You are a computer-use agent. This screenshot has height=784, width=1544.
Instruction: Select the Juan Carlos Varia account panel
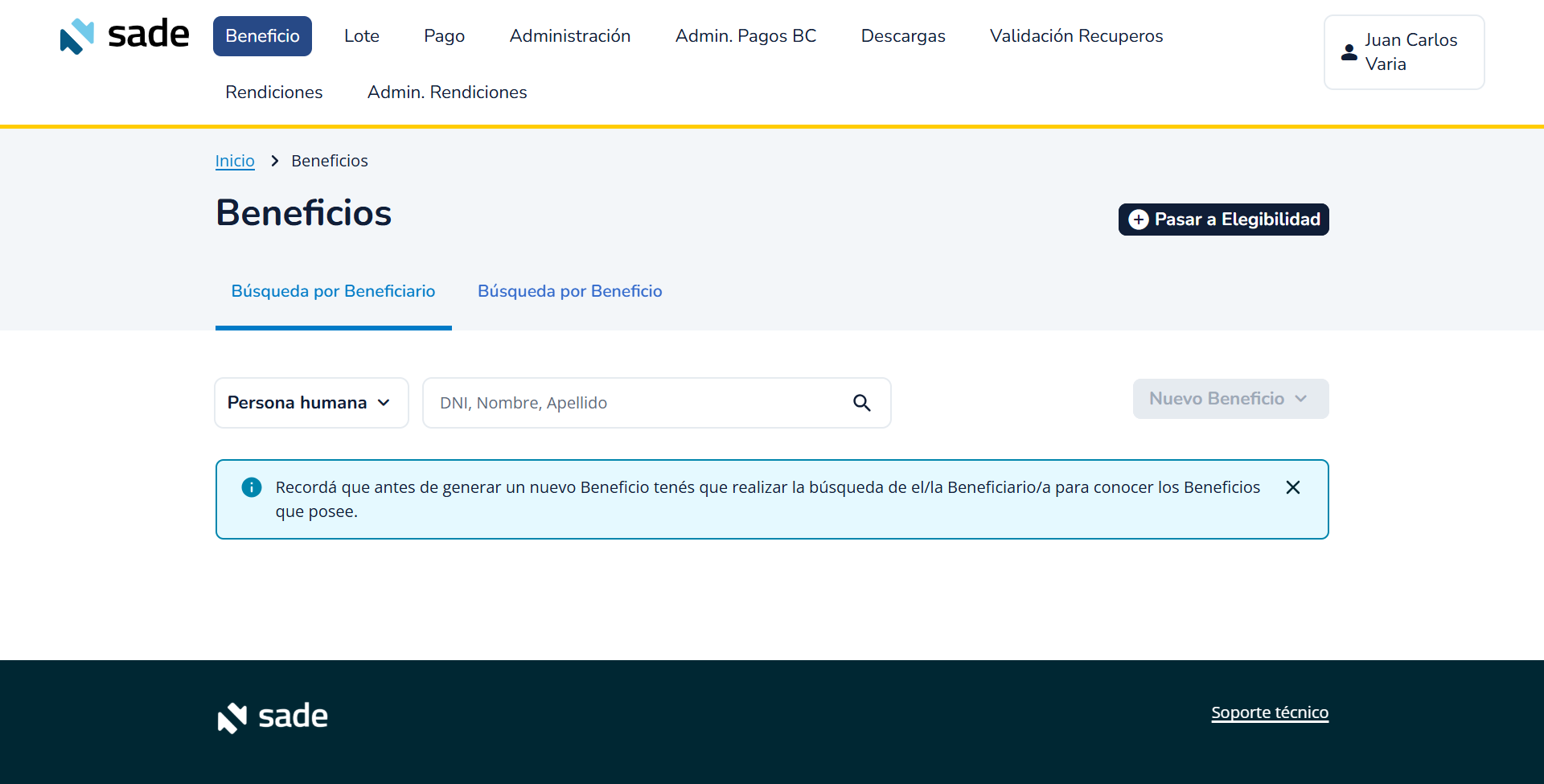pyautogui.click(x=1404, y=52)
